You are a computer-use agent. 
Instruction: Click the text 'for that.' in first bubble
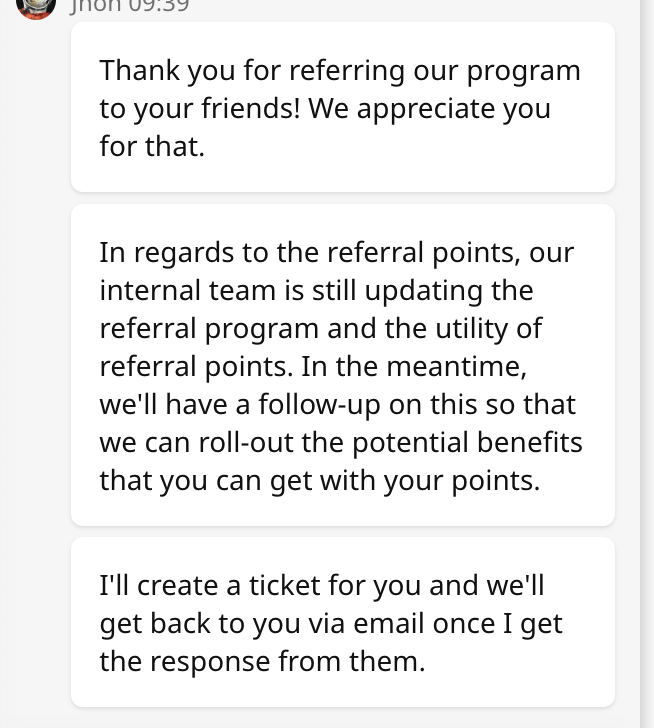tap(152, 147)
